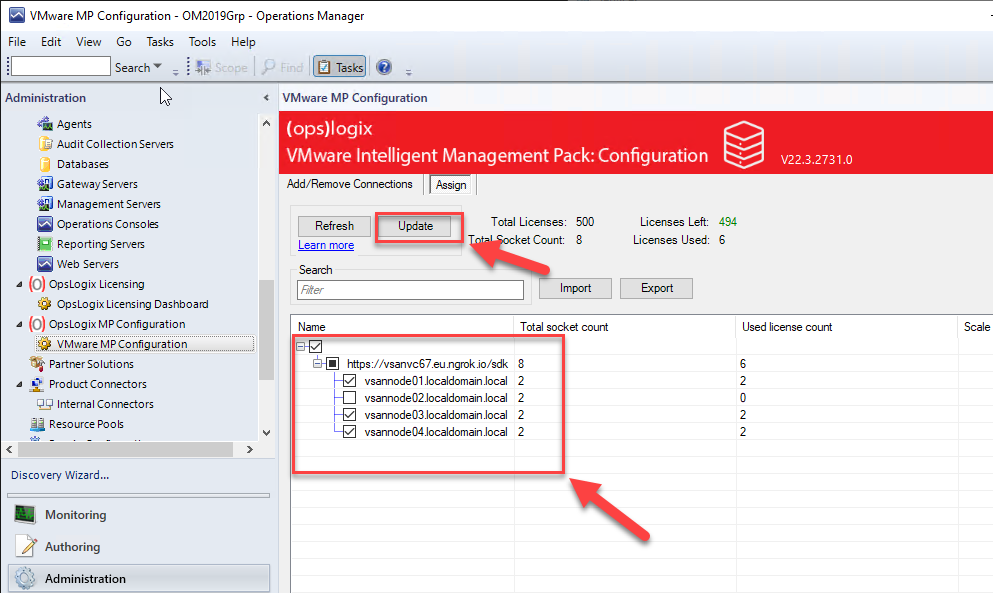Toggle the Tasks pane toolbar button
The width and height of the screenshot is (993, 593).
[x=339, y=67]
